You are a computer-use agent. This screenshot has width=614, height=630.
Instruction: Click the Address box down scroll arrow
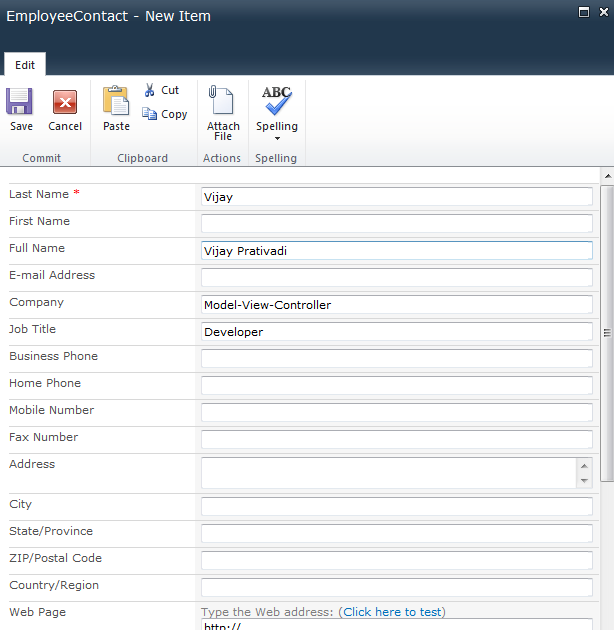coord(584,481)
